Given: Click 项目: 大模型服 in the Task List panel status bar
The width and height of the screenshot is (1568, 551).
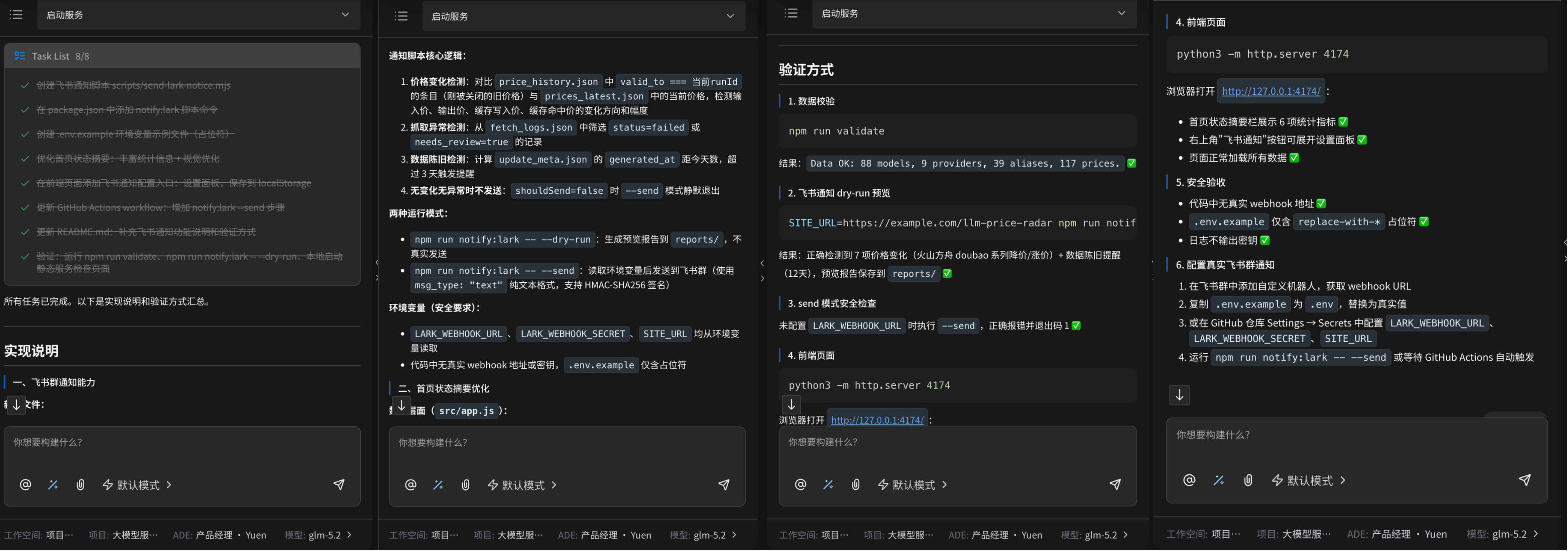Looking at the screenshot, I should (123, 535).
